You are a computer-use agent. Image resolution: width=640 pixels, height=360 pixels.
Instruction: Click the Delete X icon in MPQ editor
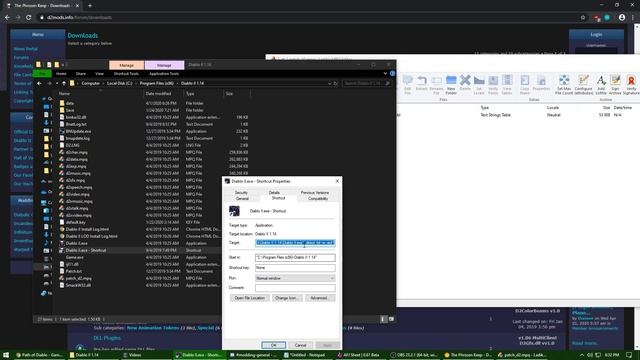coord(465,82)
